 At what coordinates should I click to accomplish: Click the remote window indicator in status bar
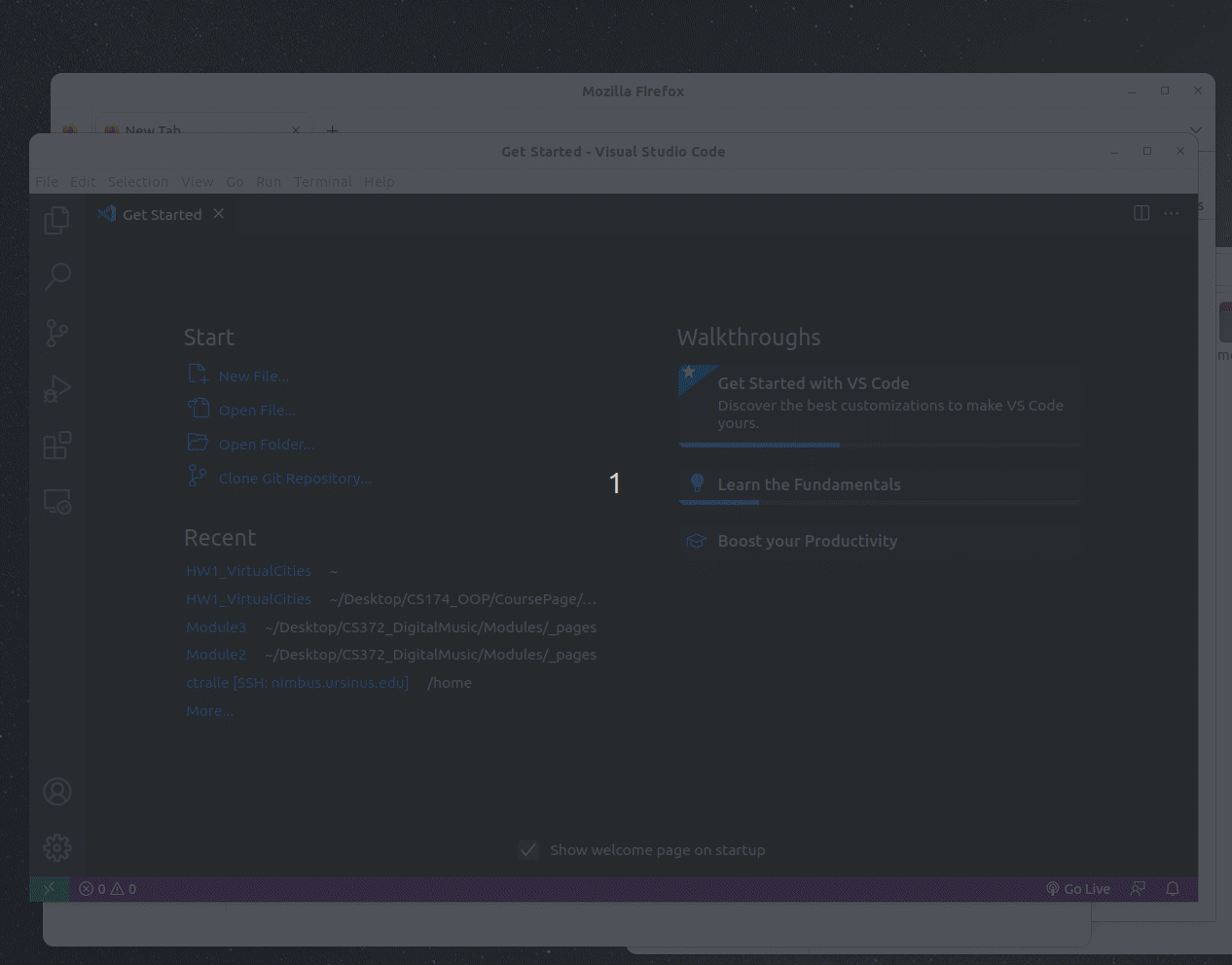point(49,889)
